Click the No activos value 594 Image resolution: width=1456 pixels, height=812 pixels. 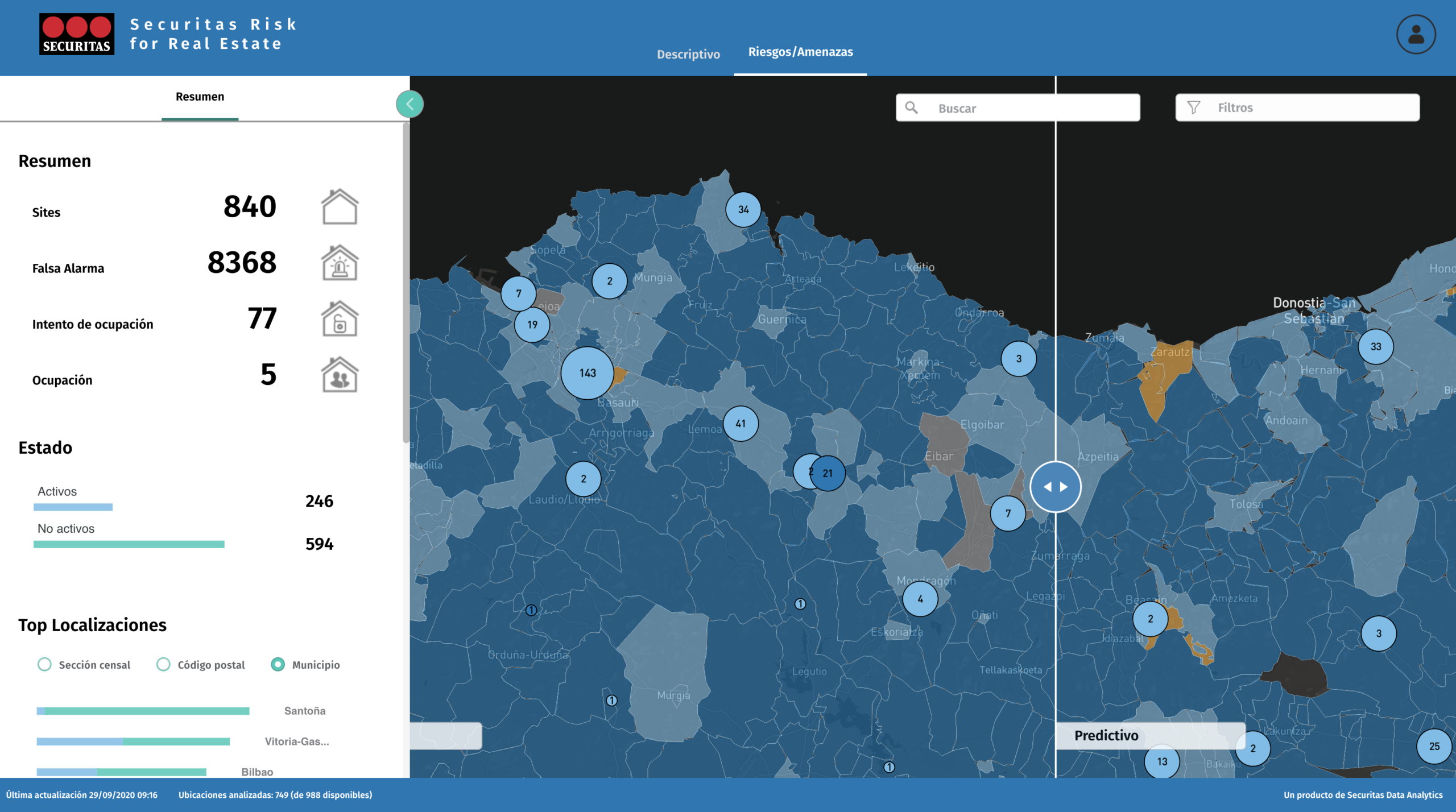319,544
